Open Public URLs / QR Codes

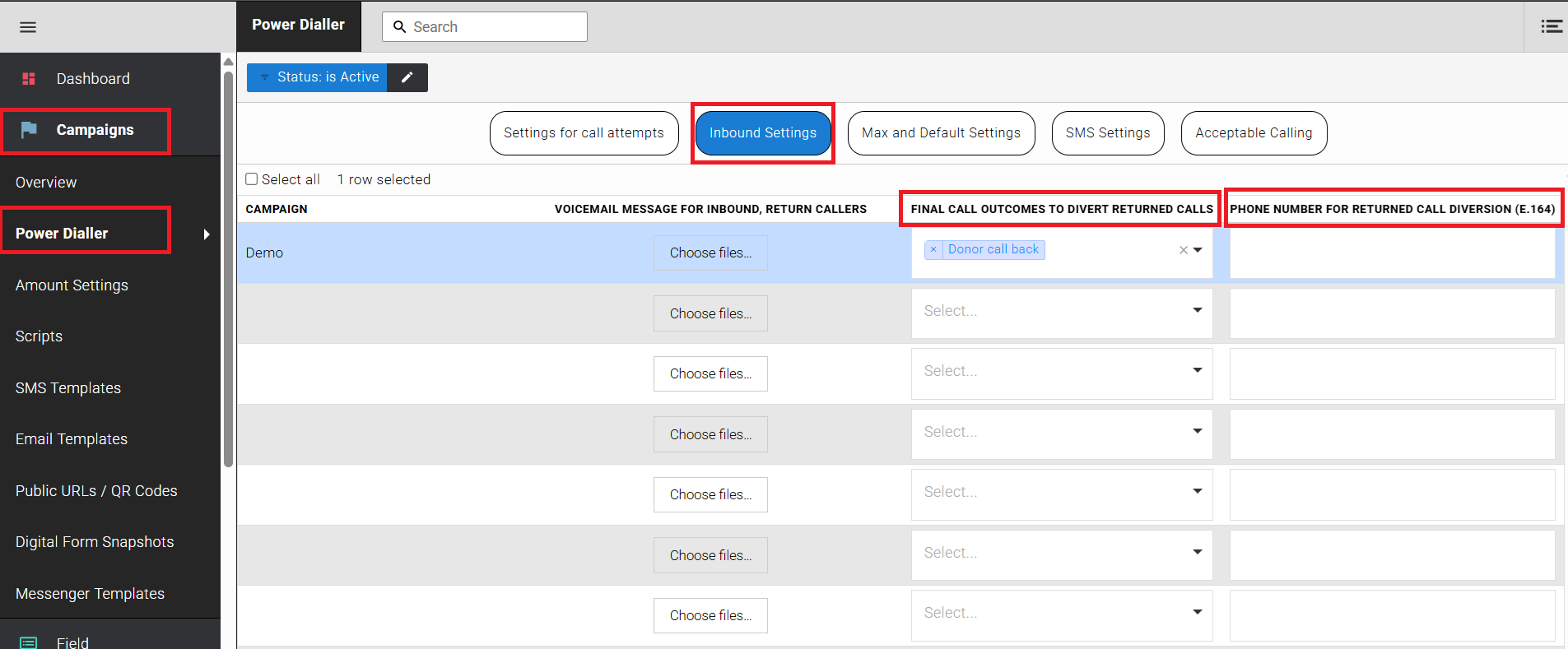[x=96, y=491]
